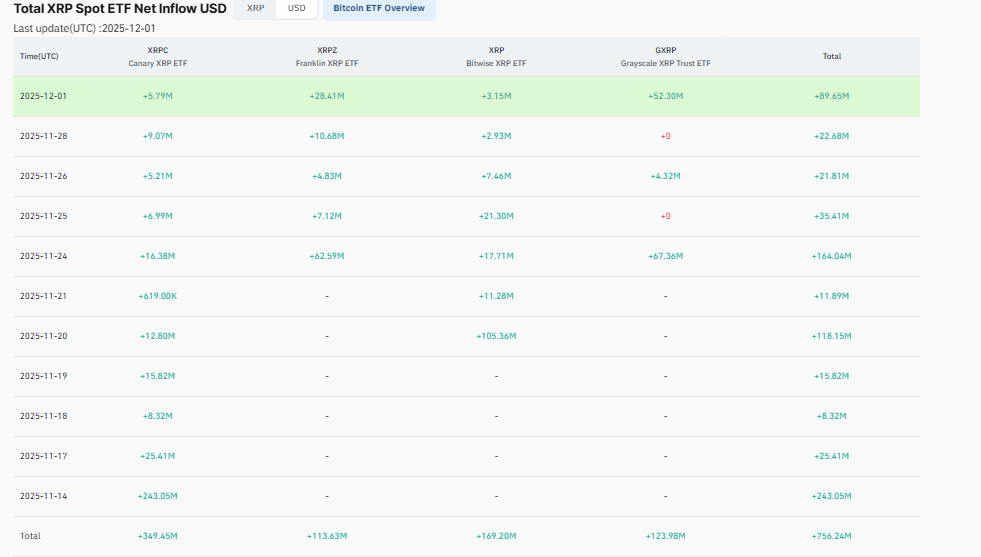Image resolution: width=981 pixels, height=557 pixels.
Task: Click the GXRP Grayscale XRP Trust ETF header
Action: (x=665, y=56)
